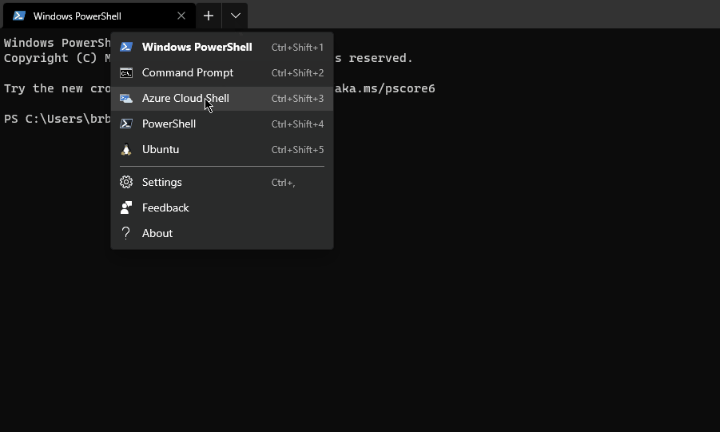Click the Settings gear icon
The image size is (720, 432).
(126, 182)
